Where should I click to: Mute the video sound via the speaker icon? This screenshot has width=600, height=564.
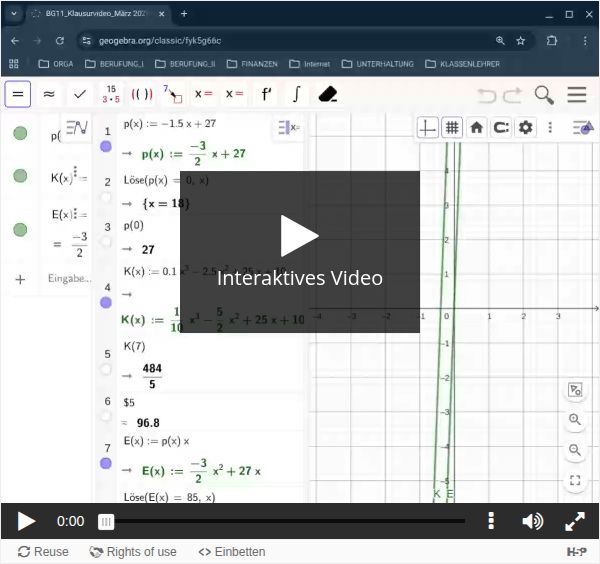click(x=532, y=521)
